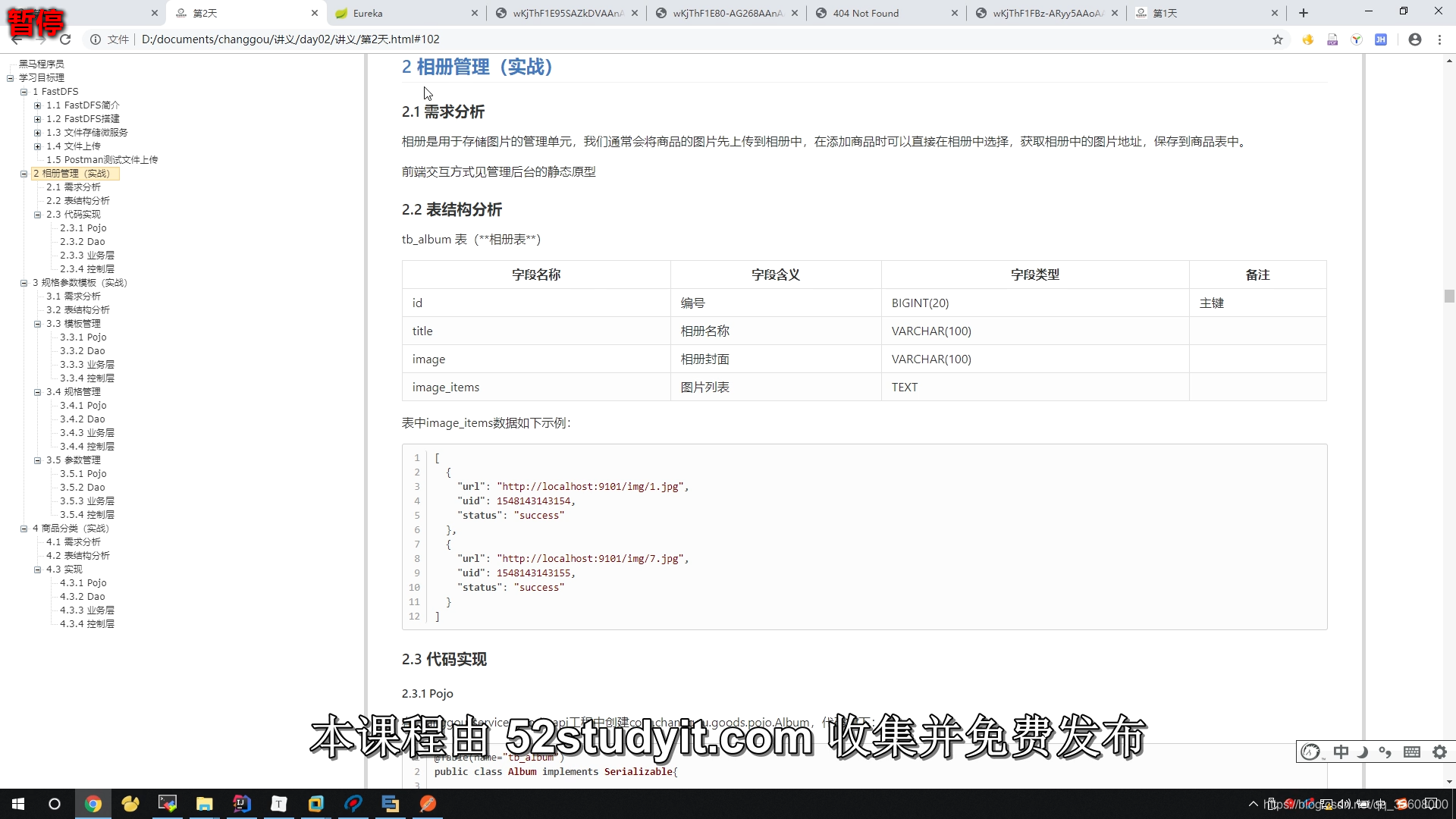Image resolution: width=1456 pixels, height=819 pixels.
Task: Switch to the 第1天 tab
Action: [1207, 13]
